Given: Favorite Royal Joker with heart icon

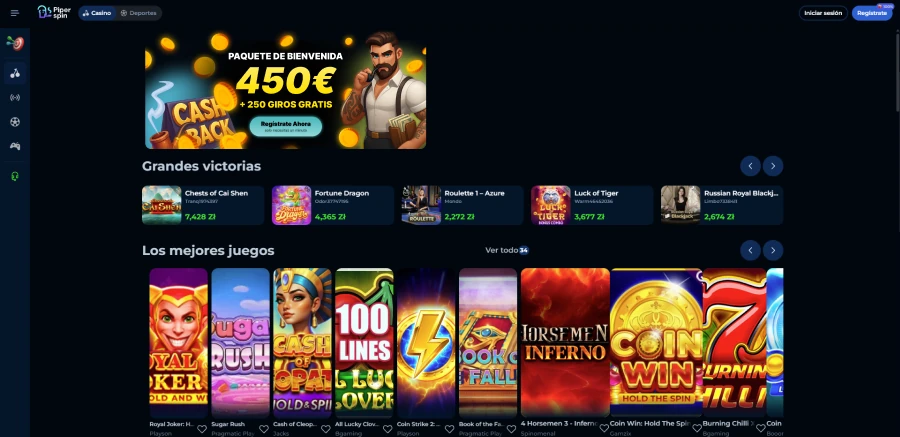Looking at the screenshot, I should click(201, 428).
